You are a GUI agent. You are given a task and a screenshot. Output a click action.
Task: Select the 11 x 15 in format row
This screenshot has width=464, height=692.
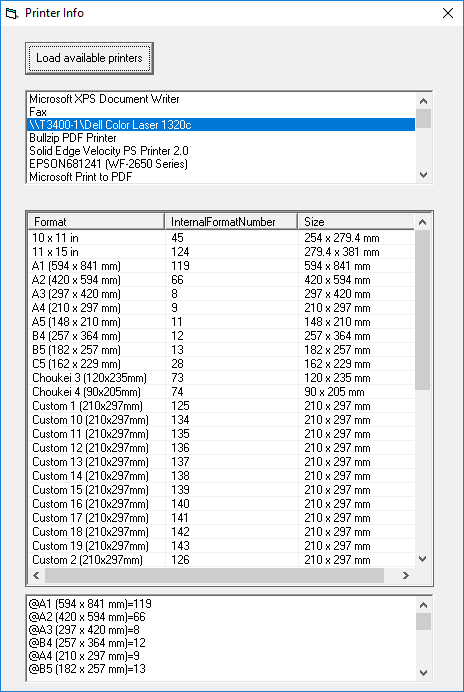[x=222, y=252]
